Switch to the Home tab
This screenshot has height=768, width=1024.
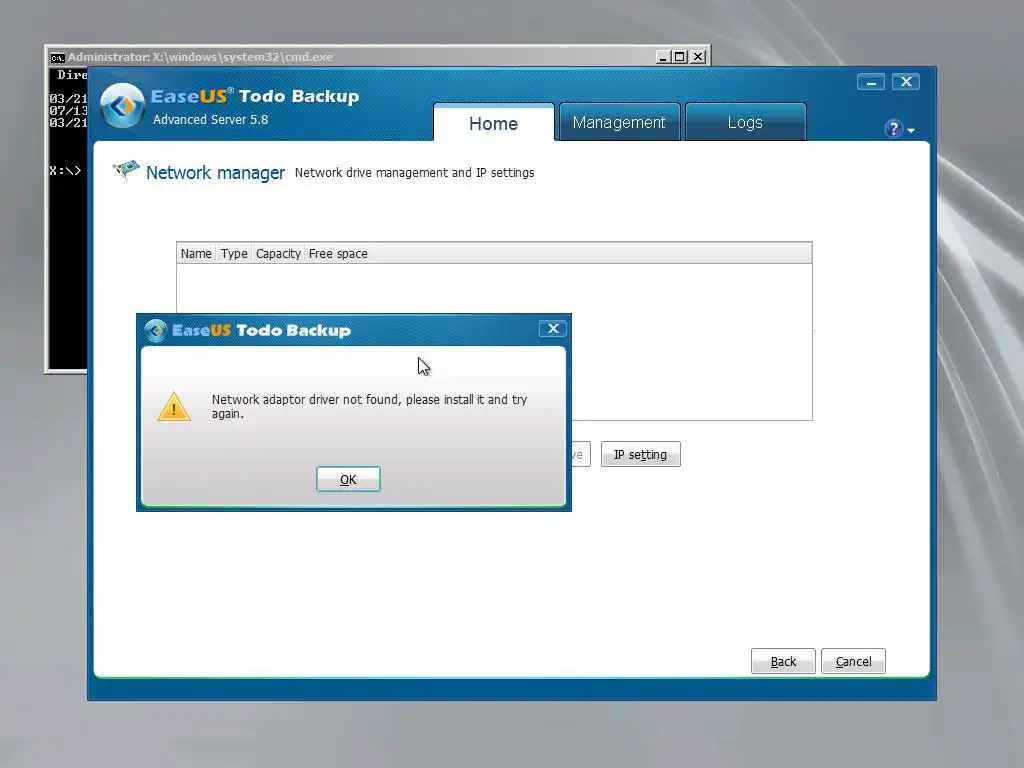494,123
